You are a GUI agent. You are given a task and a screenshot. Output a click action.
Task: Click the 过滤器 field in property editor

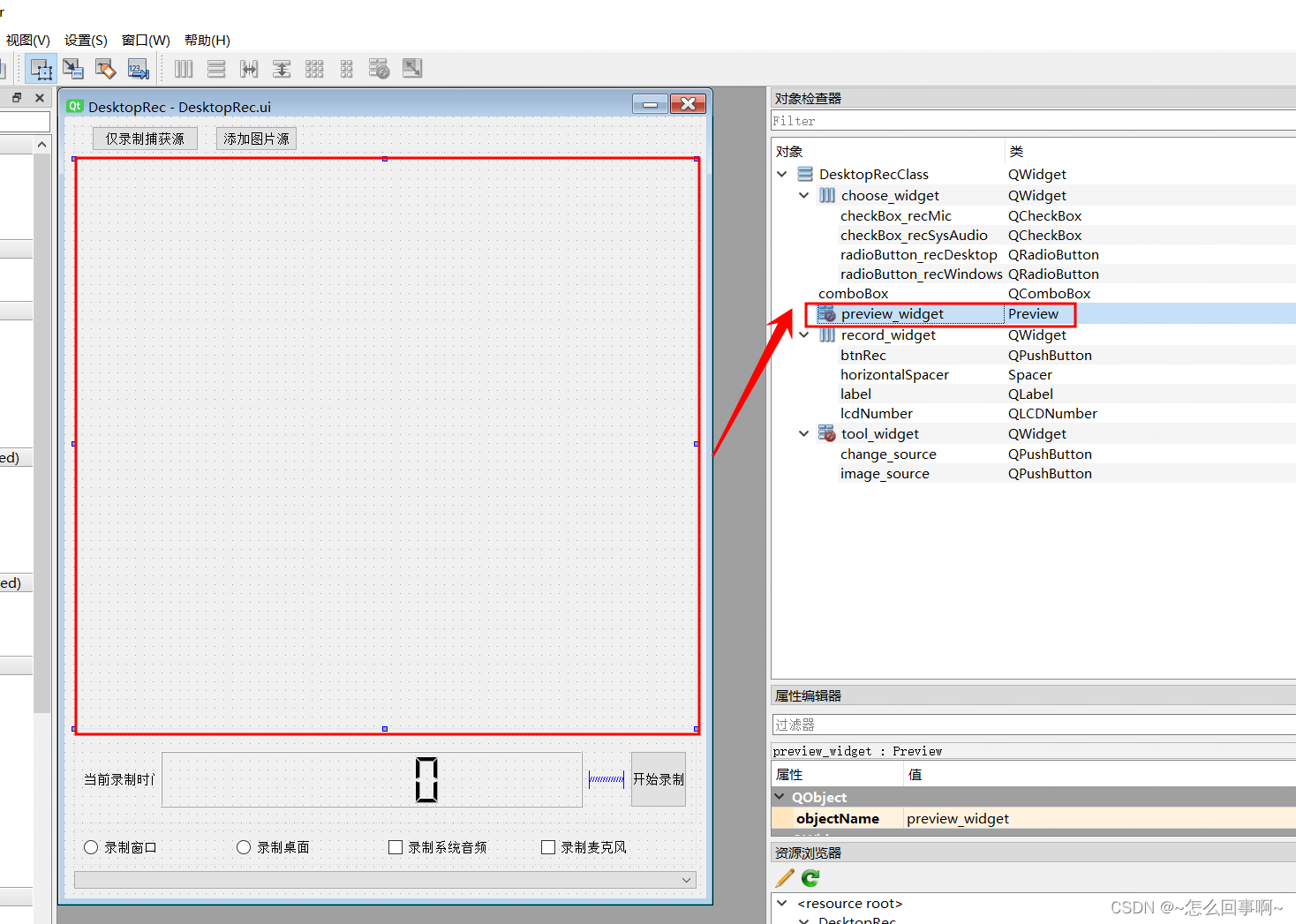click(1033, 725)
